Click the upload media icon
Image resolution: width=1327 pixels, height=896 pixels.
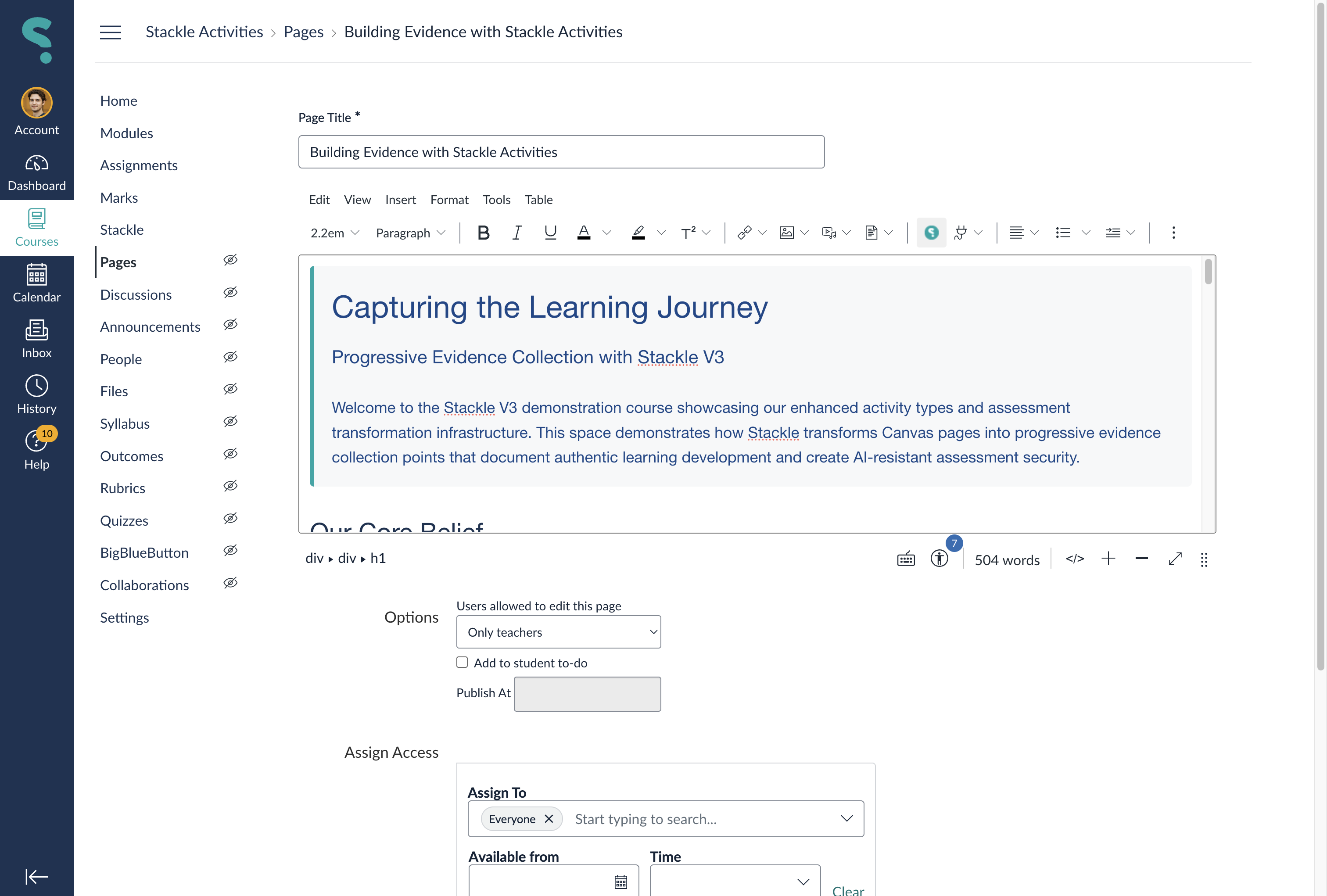point(828,233)
